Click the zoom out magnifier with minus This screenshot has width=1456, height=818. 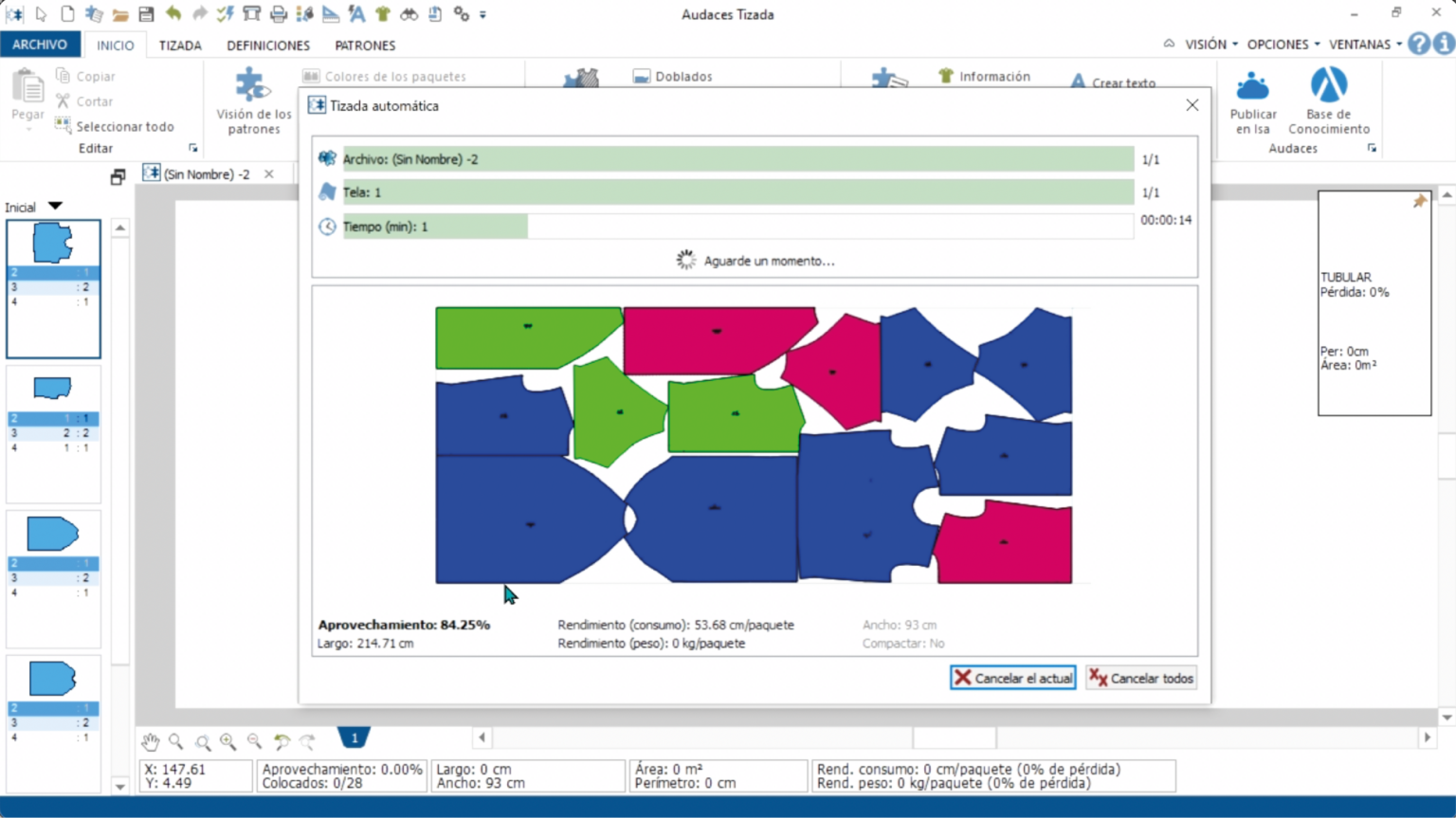255,741
